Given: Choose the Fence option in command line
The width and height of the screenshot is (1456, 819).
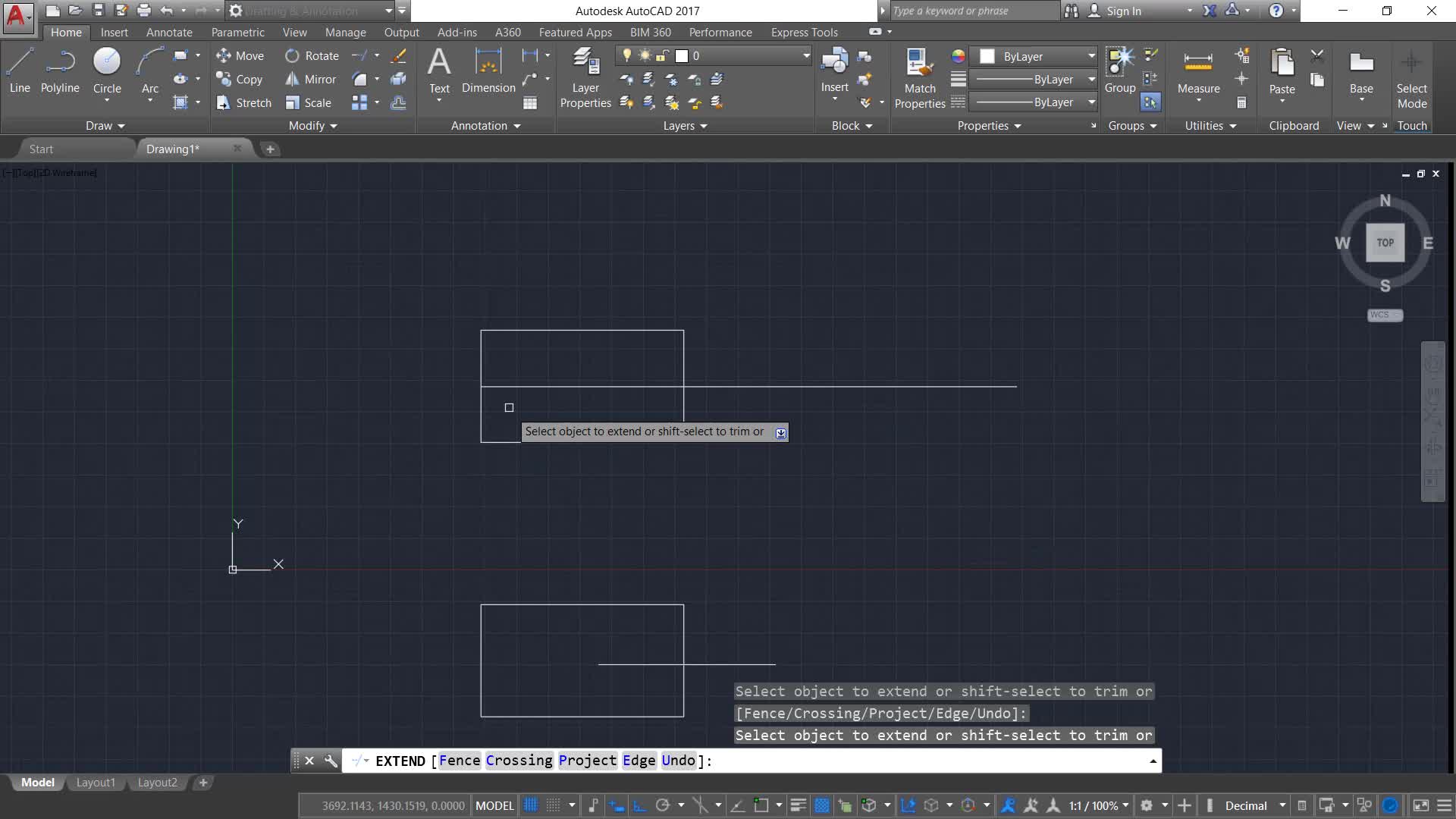Looking at the screenshot, I should [x=460, y=761].
